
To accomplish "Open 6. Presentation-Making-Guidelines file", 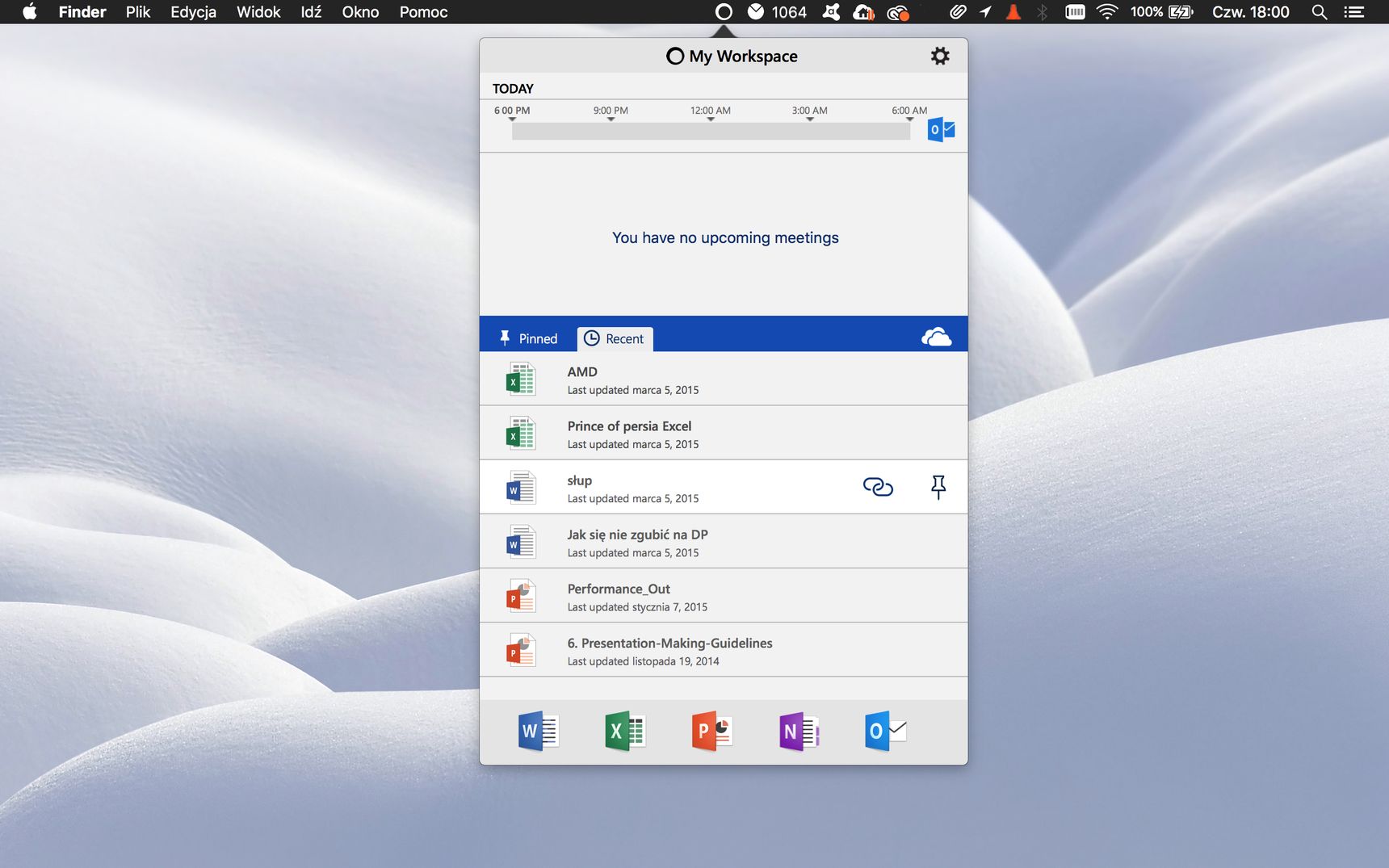I will [x=724, y=649].
